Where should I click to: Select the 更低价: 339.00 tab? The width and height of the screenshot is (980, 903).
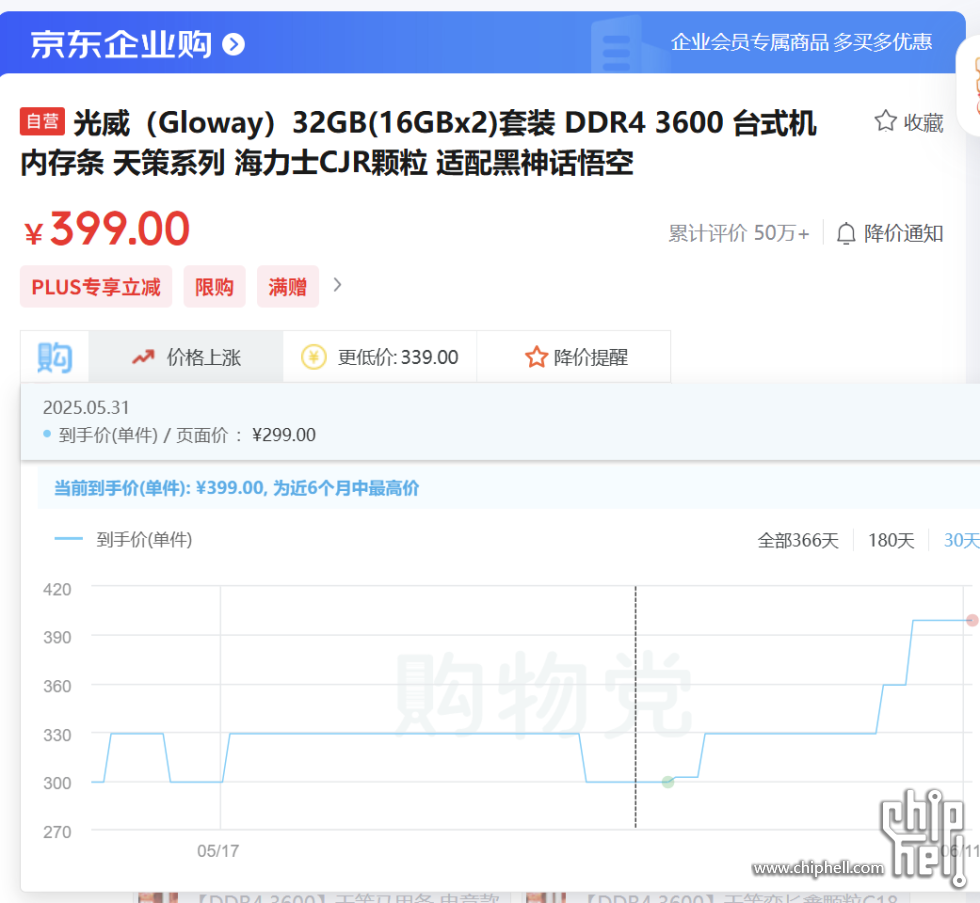(380, 357)
